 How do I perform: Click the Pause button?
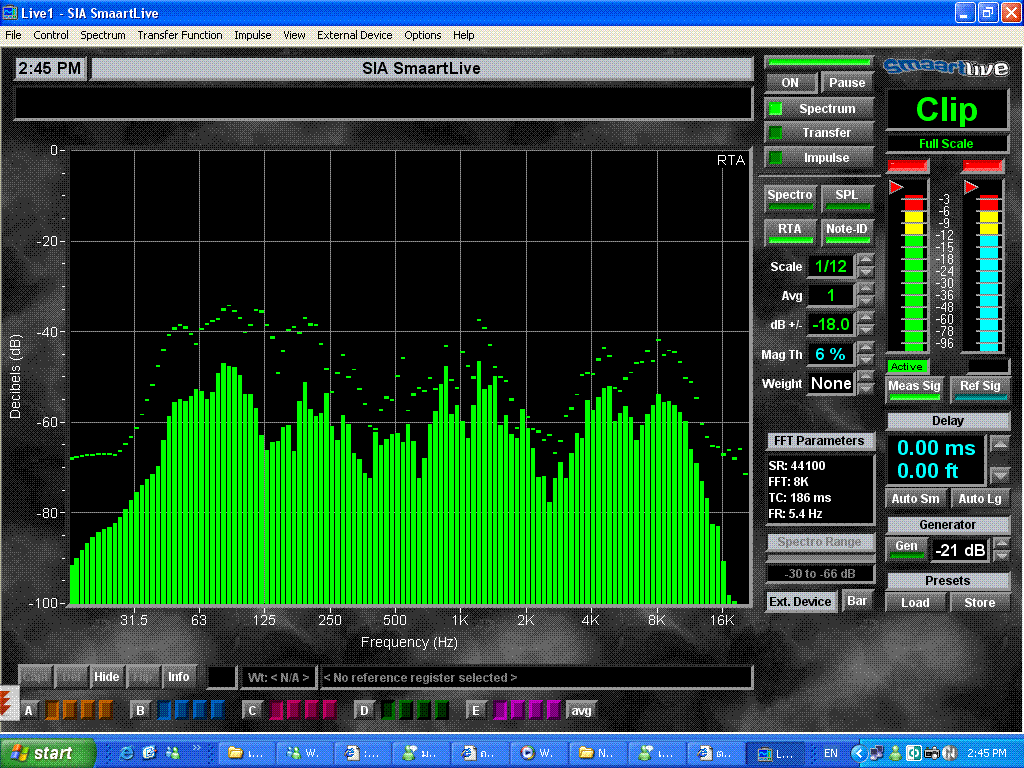pos(847,83)
